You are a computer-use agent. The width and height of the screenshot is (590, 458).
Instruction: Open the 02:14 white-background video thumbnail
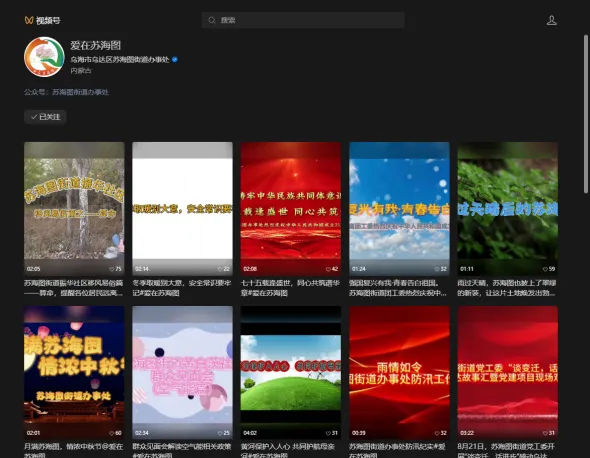pyautogui.click(x=182, y=208)
